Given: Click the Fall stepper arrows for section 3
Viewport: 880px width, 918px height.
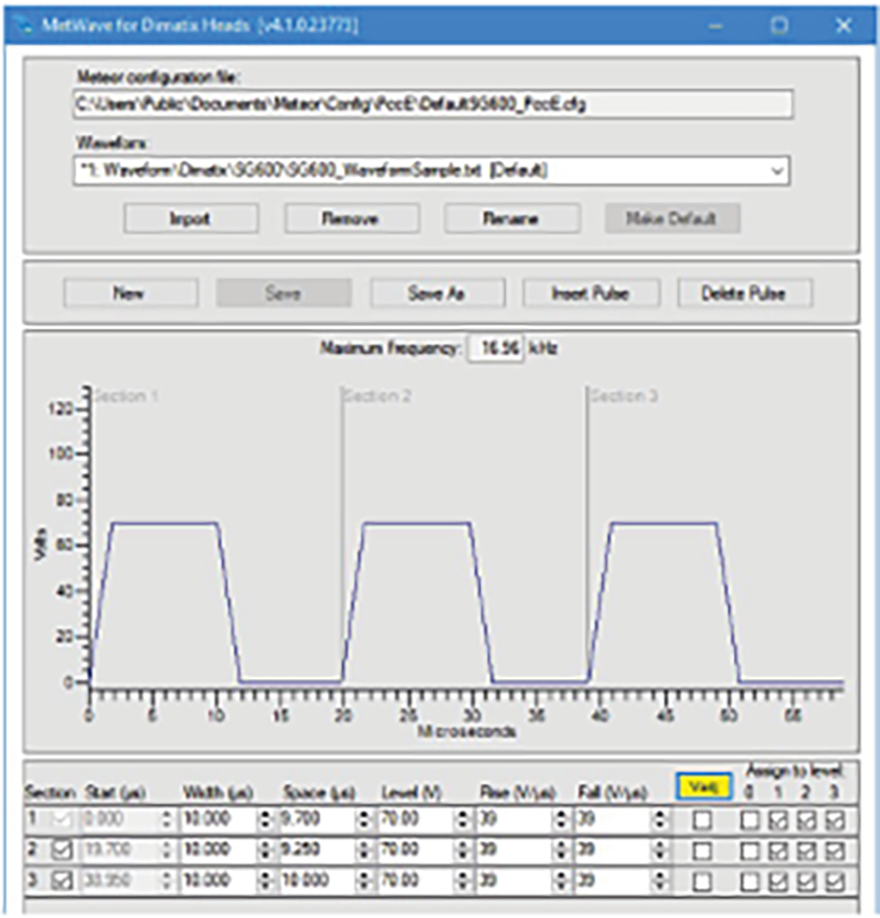Looking at the screenshot, I should coord(660,881).
